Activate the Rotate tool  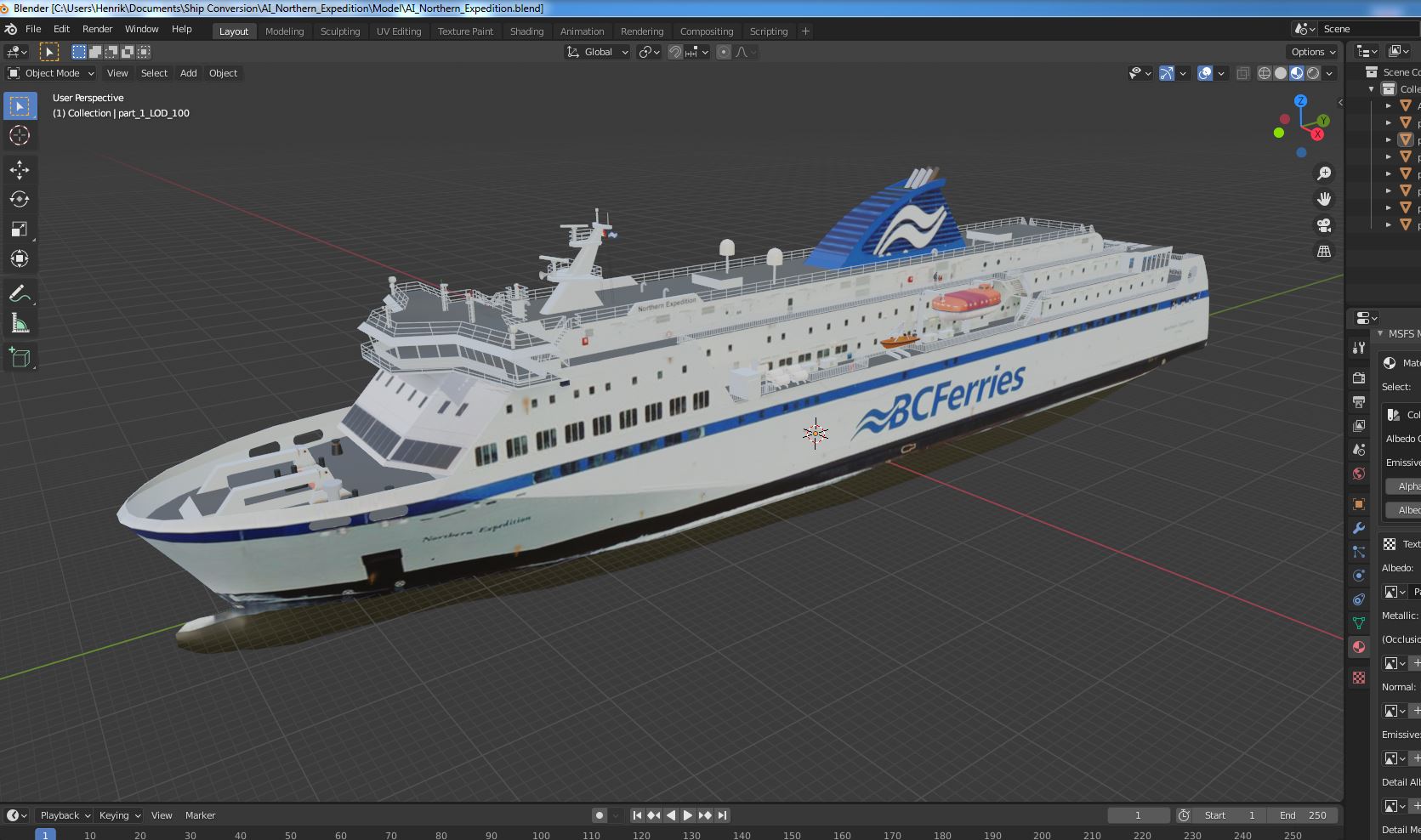pos(20,200)
